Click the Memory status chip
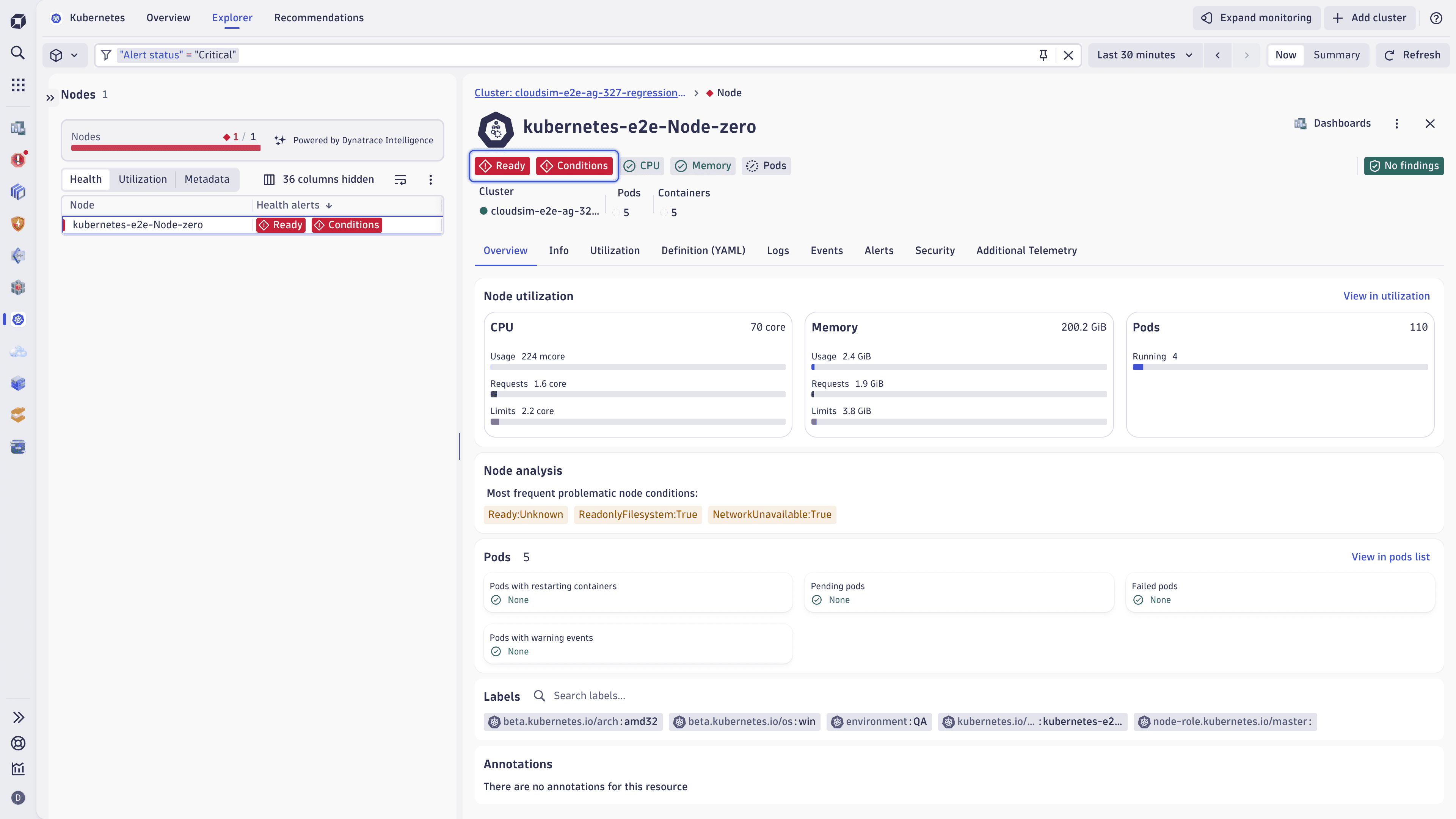 703,166
